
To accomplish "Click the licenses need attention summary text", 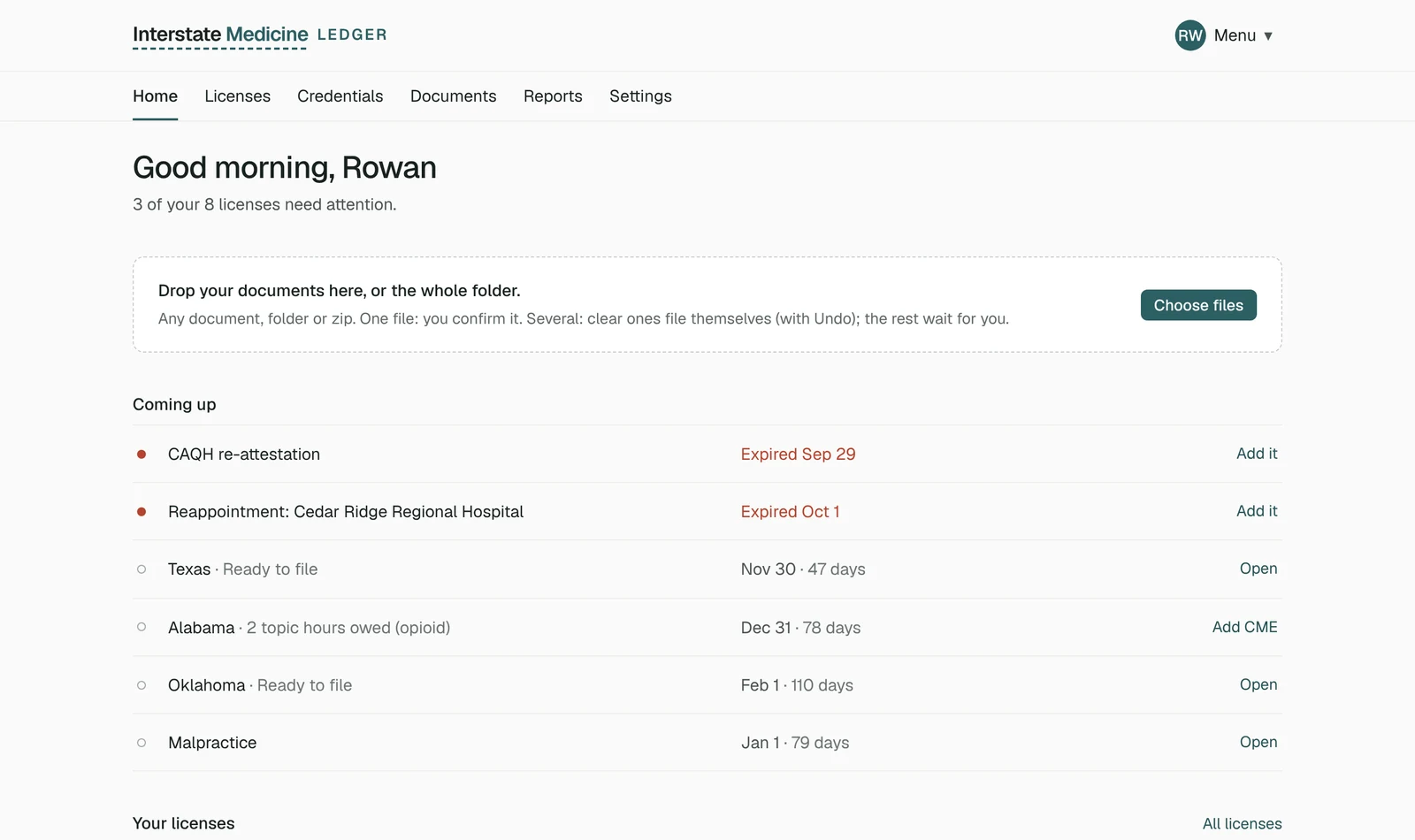I will 264,204.
